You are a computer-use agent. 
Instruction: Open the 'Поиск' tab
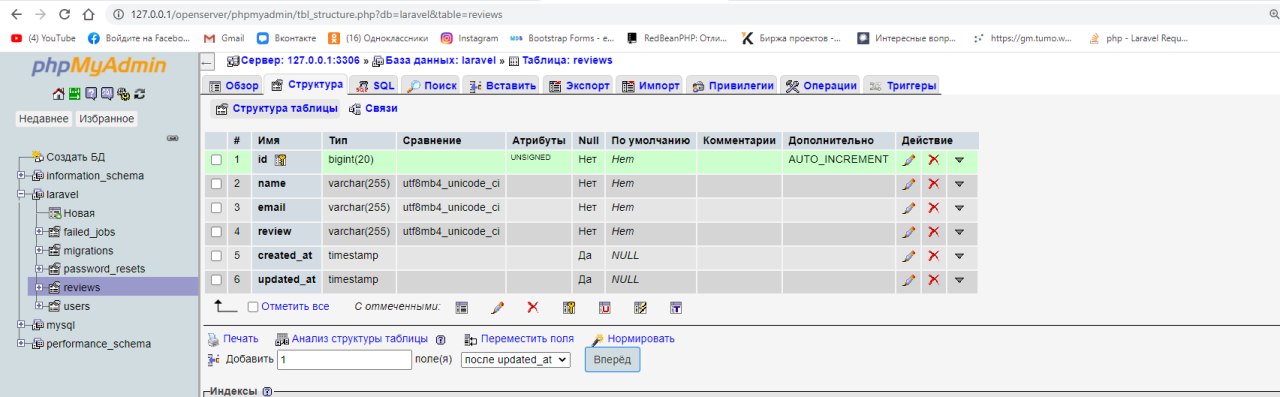click(432, 86)
